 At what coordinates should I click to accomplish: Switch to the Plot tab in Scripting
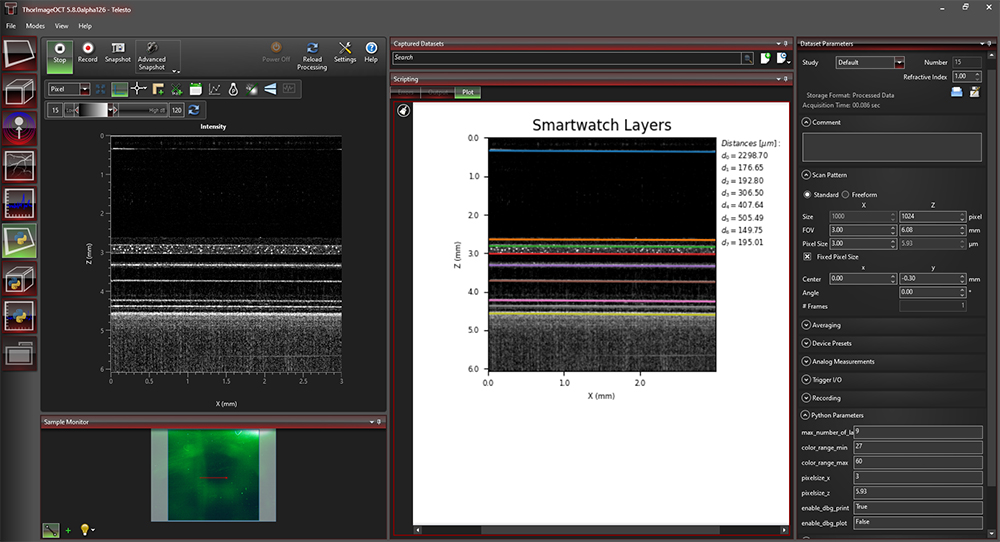[x=467, y=93]
